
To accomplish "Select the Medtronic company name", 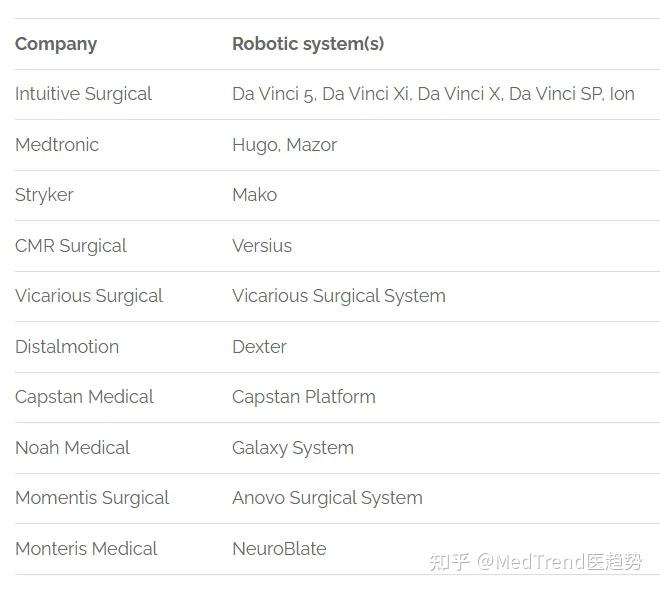I will (57, 145).
